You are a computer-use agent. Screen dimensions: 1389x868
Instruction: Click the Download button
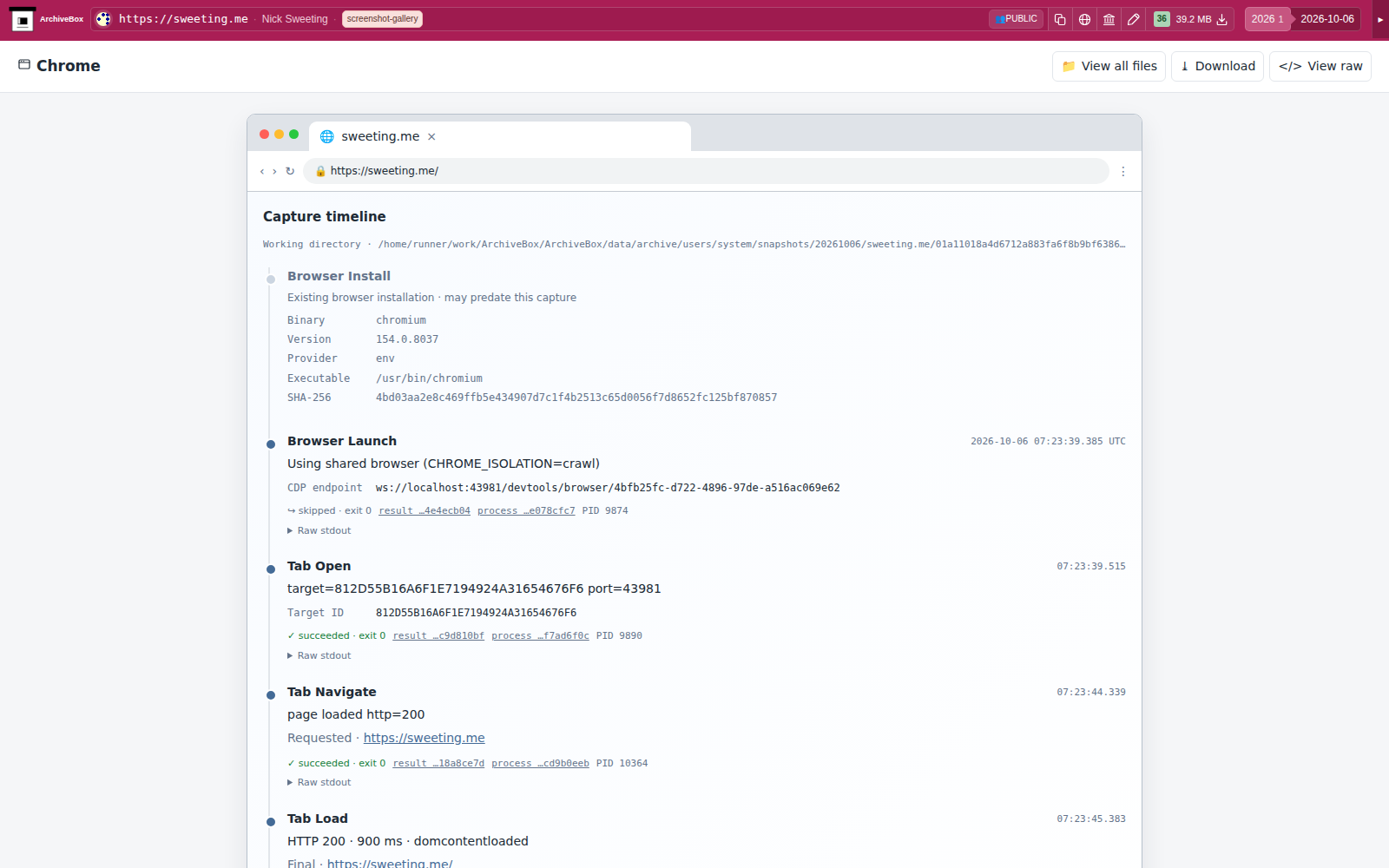[x=1217, y=66]
